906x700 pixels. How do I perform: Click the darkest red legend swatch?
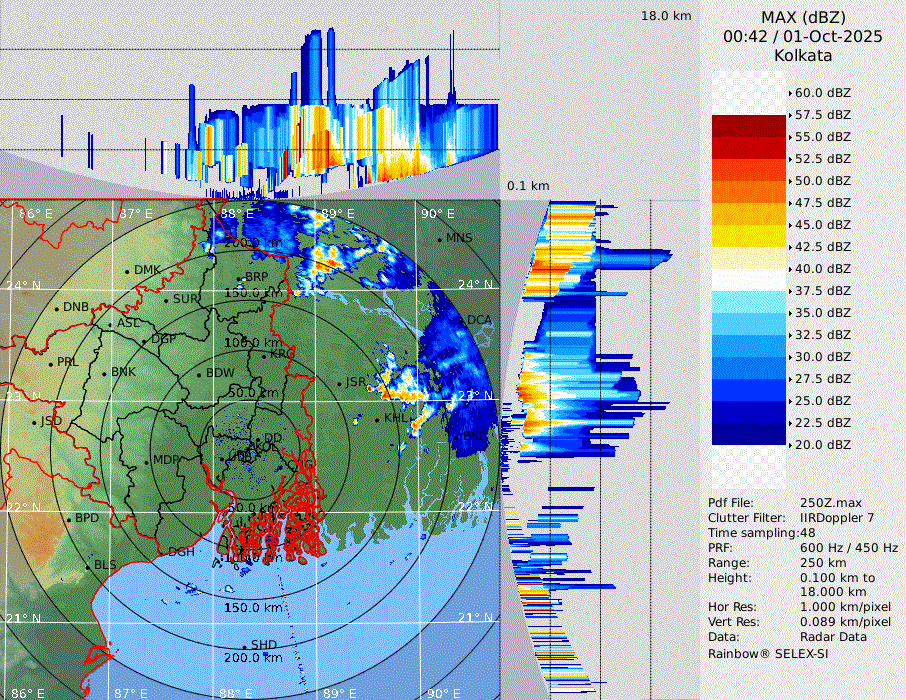click(x=748, y=126)
